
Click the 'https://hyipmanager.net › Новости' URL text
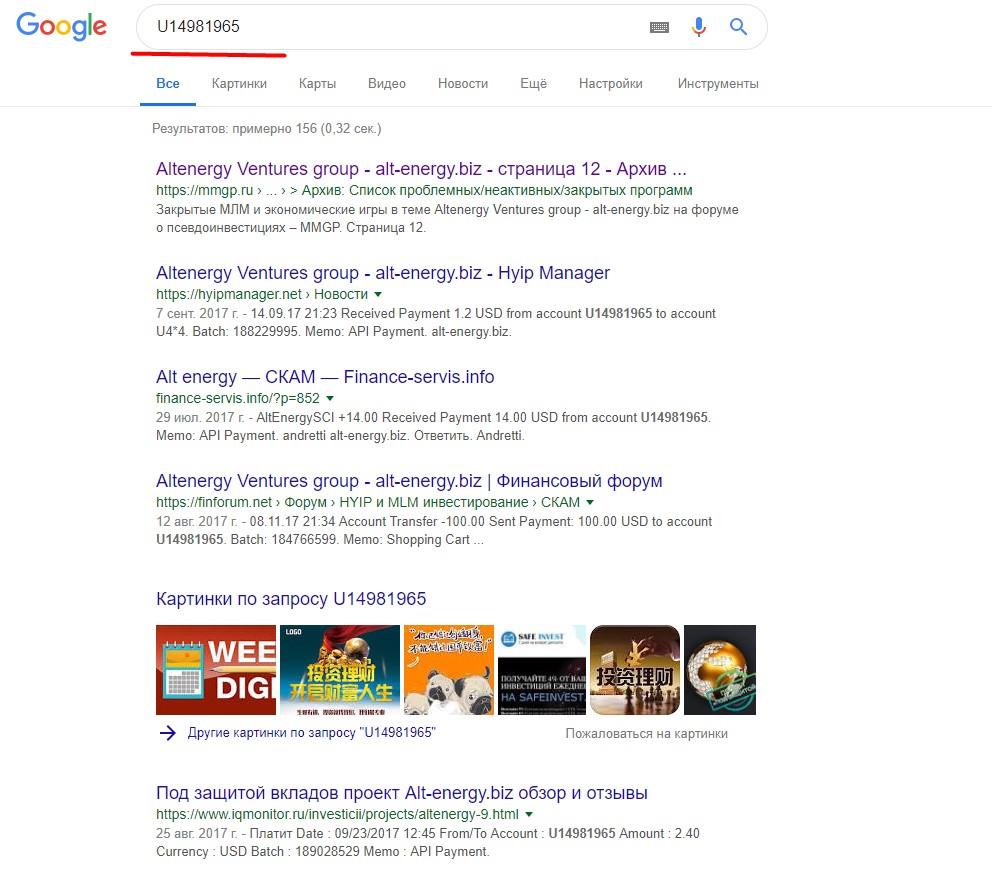click(x=262, y=294)
